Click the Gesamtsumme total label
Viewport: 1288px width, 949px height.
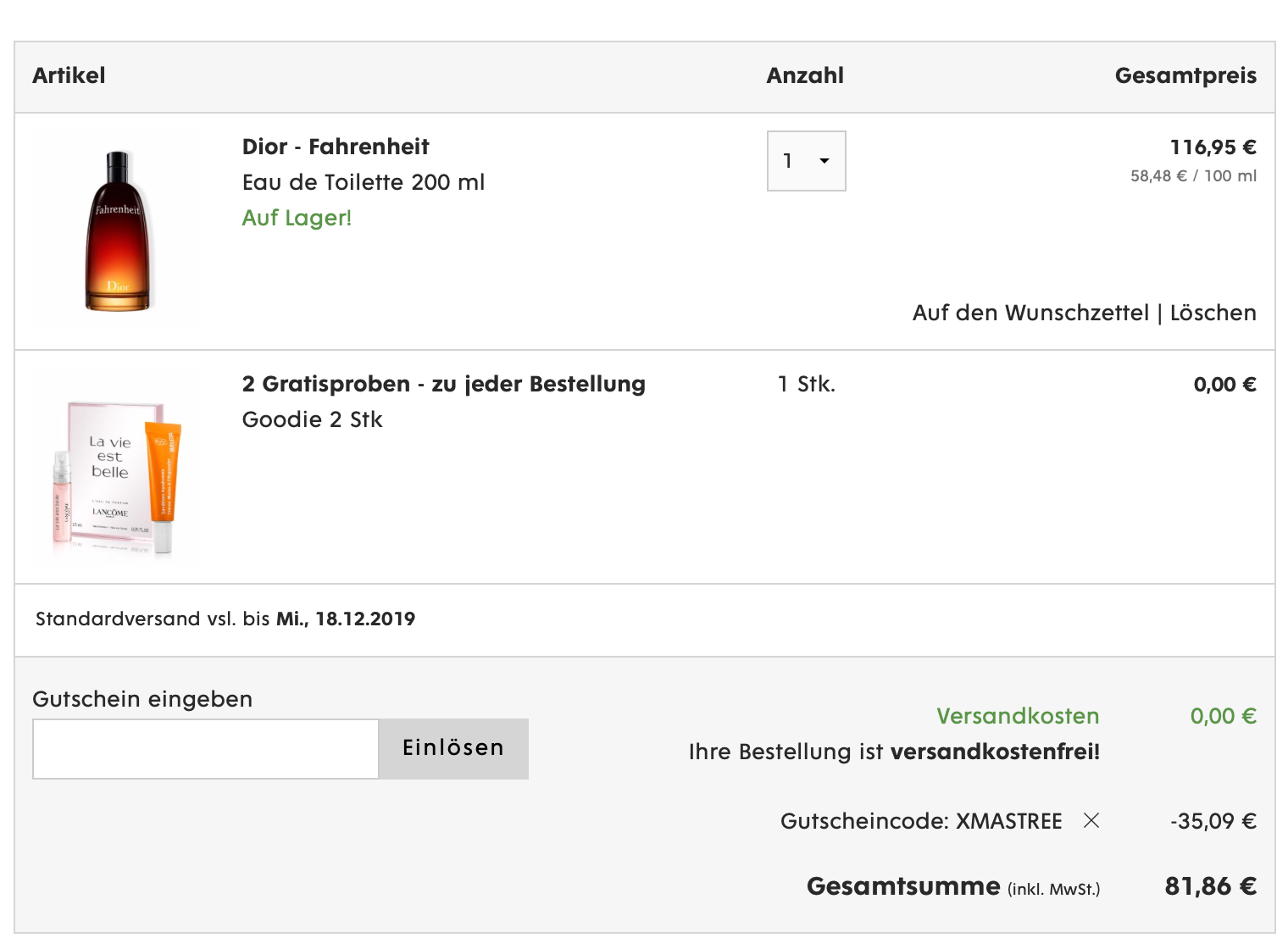click(903, 886)
